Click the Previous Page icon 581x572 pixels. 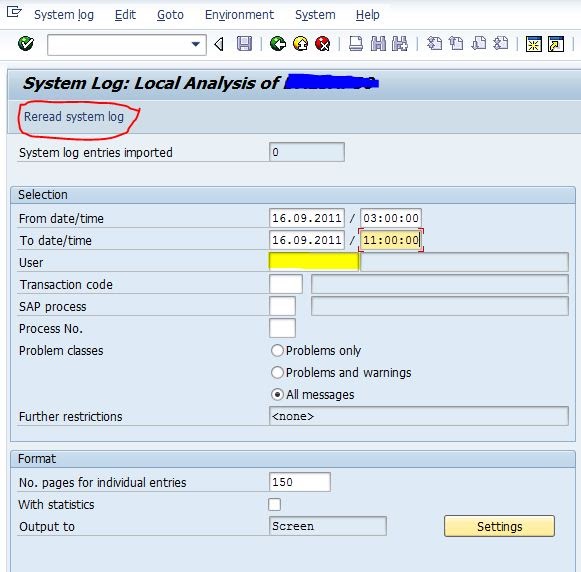pos(456,44)
